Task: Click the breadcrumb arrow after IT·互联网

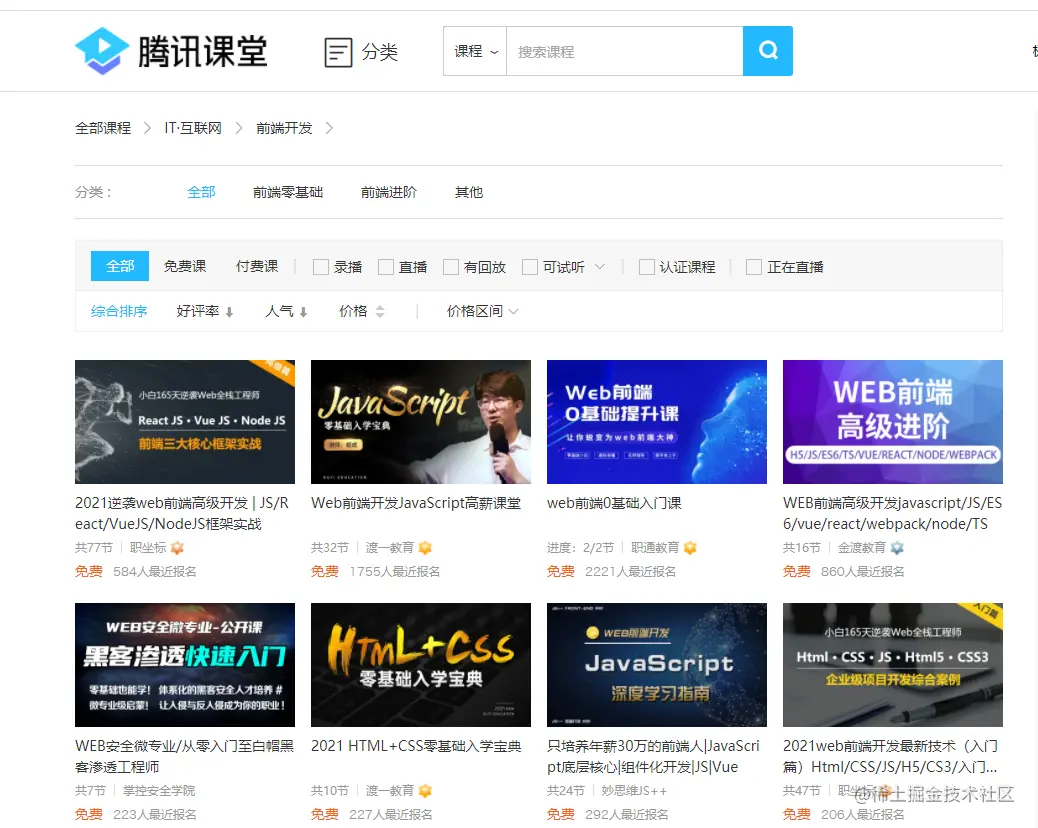Action: [x=238, y=128]
